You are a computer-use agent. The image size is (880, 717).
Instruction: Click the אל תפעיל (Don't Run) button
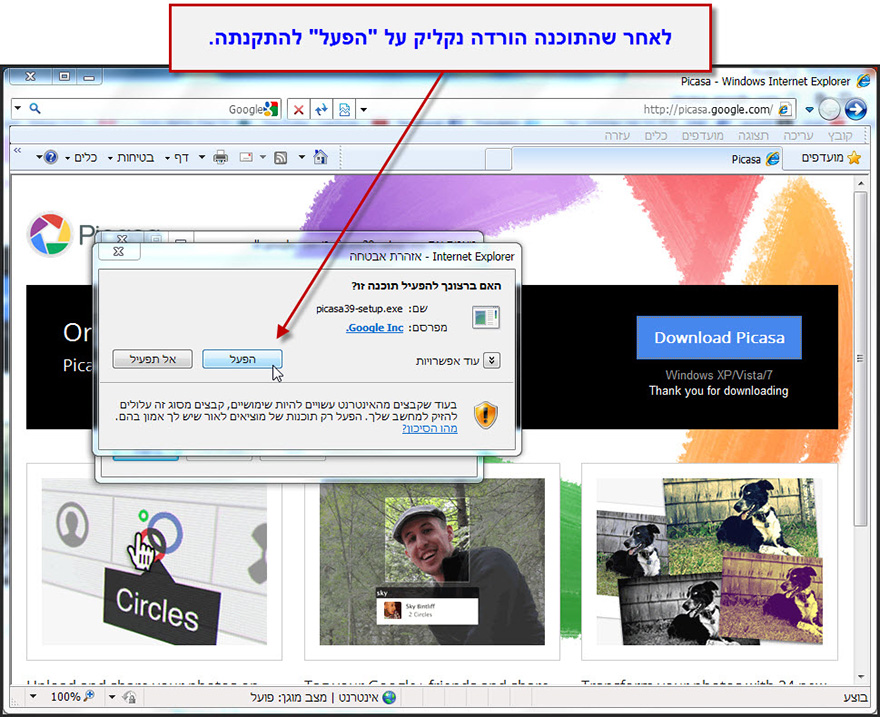click(153, 359)
